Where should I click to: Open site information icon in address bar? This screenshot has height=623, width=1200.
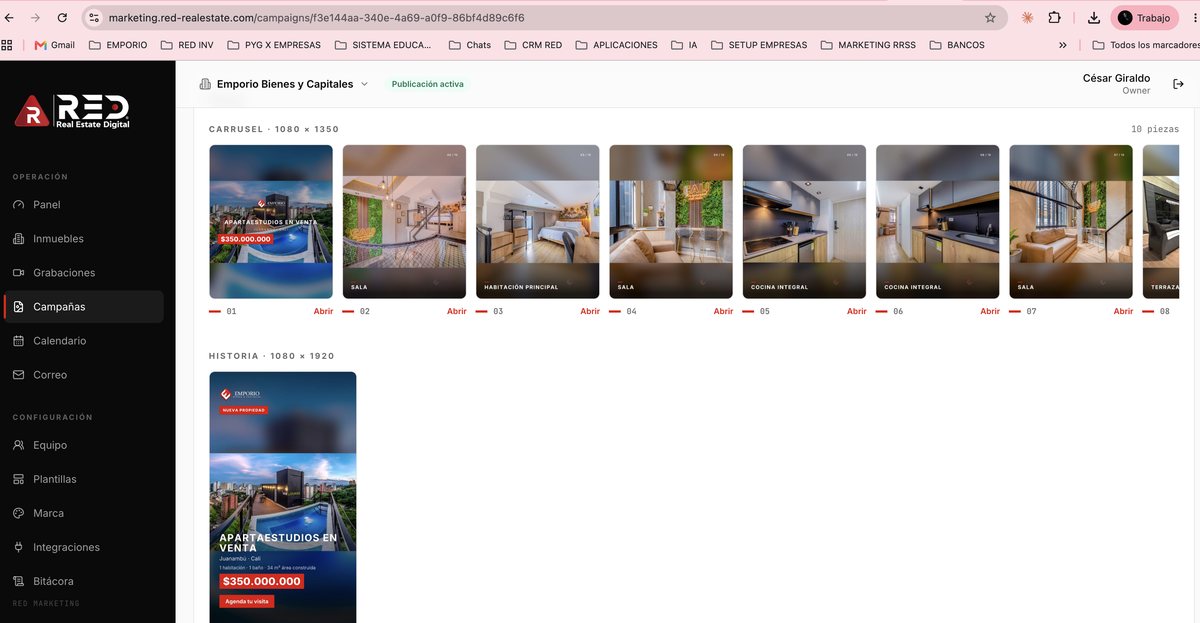click(x=94, y=18)
